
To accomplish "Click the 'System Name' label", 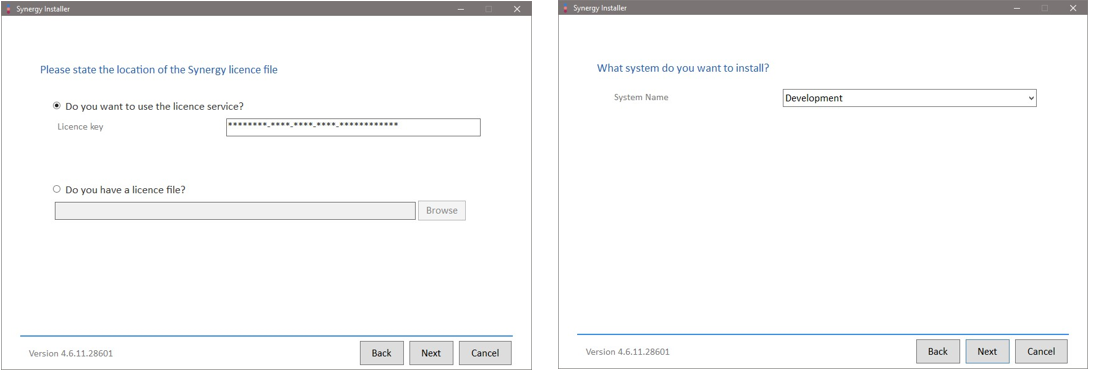I will [641, 97].
